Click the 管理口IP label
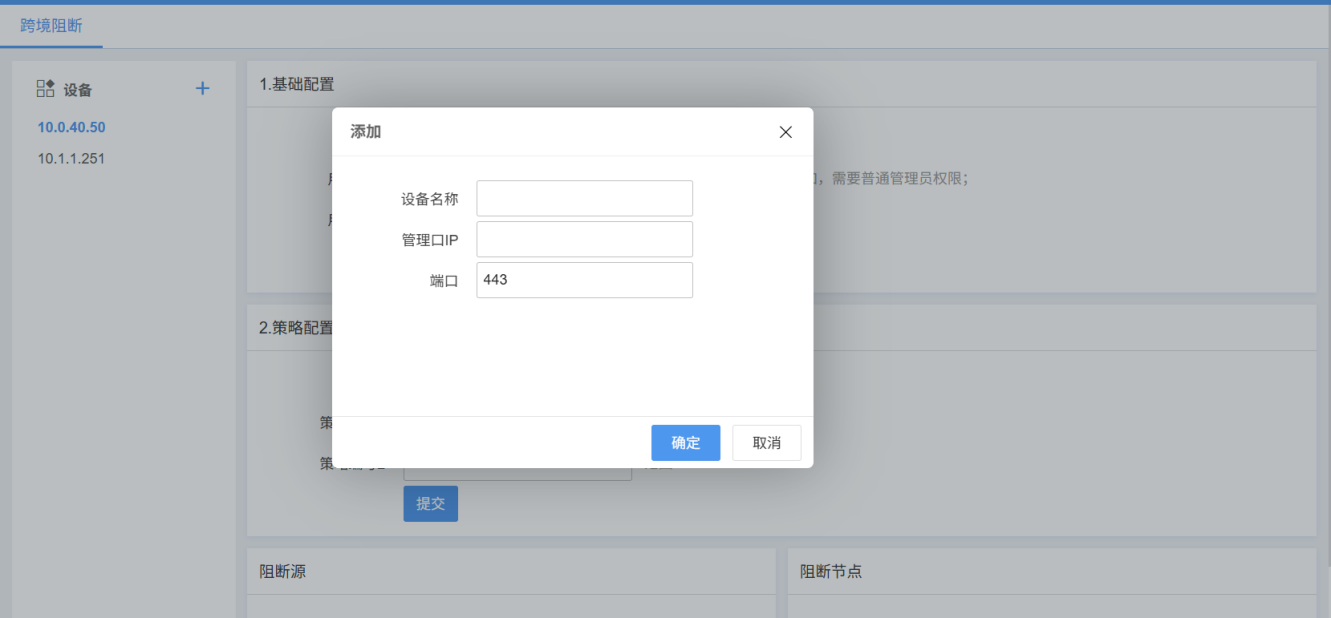Image resolution: width=1331 pixels, height=618 pixels. [429, 240]
